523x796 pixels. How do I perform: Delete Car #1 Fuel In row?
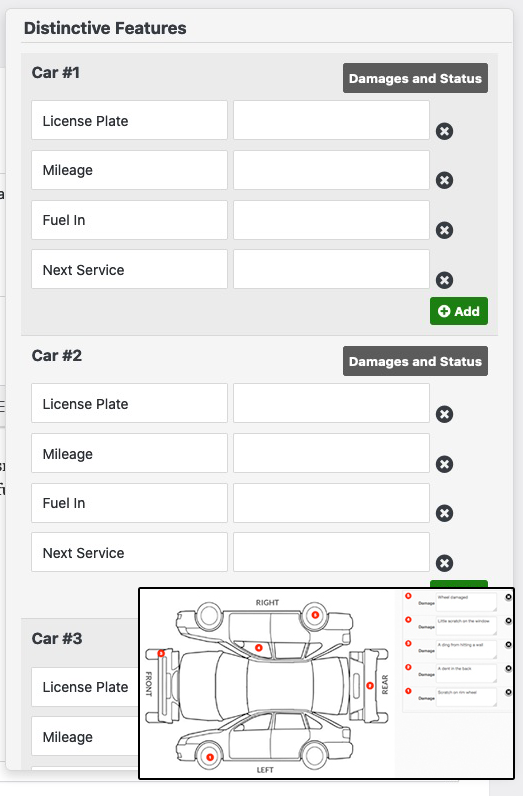444,230
